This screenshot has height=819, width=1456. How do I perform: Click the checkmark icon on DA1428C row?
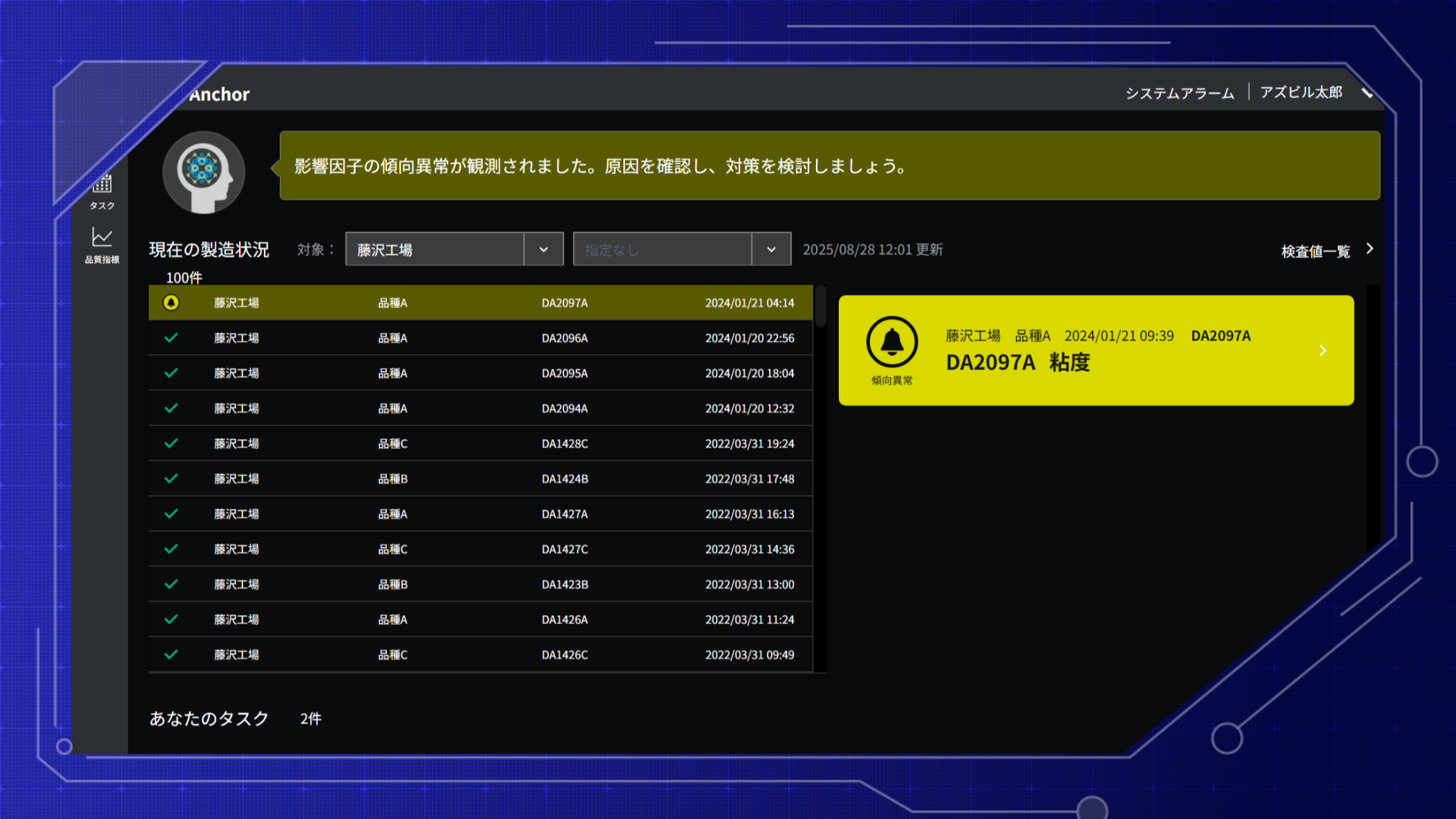(x=171, y=444)
